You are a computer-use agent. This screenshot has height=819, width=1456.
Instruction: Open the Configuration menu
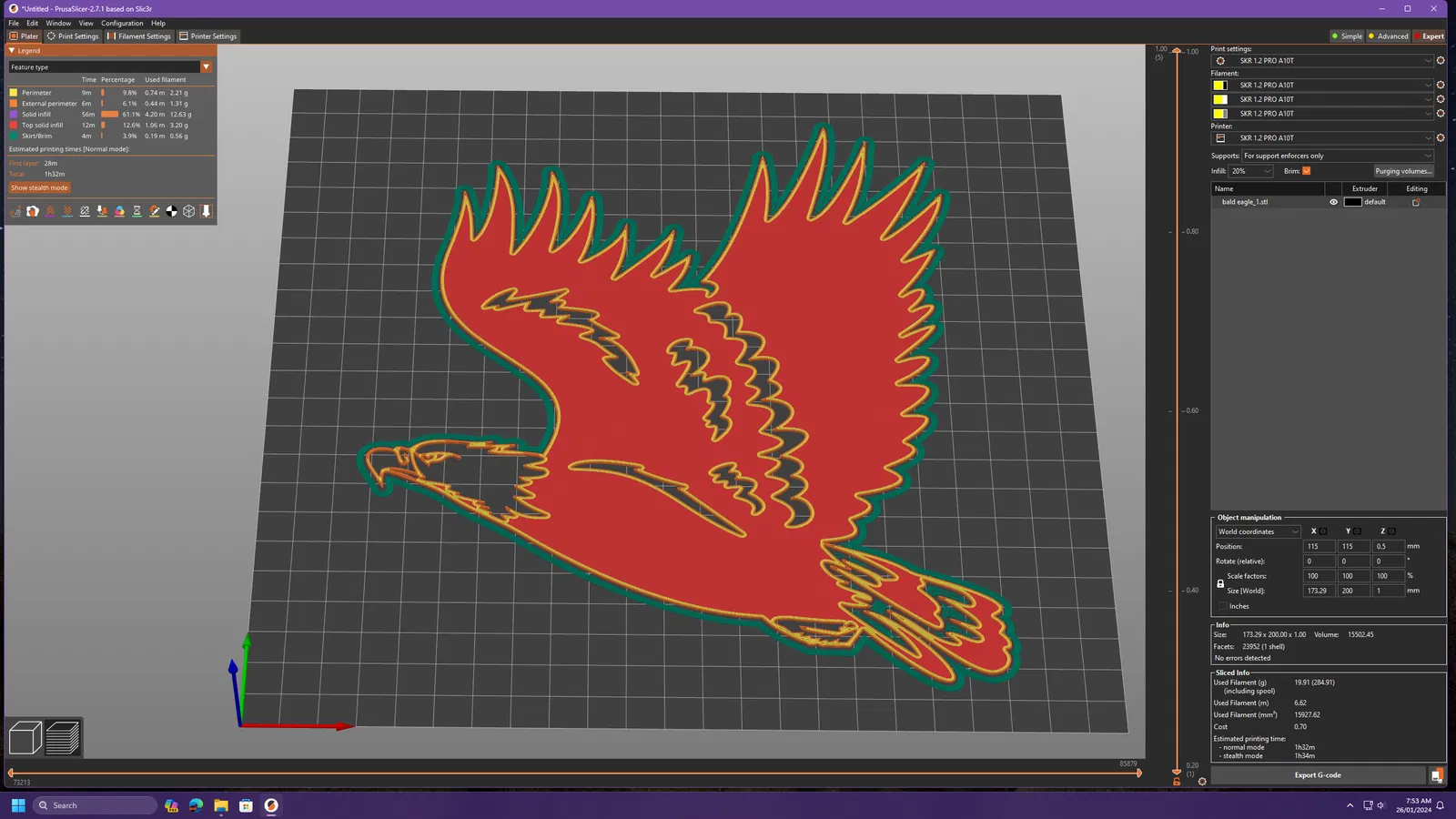tap(122, 23)
